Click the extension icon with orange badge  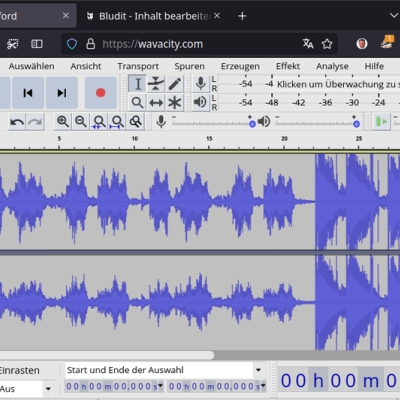click(x=387, y=42)
